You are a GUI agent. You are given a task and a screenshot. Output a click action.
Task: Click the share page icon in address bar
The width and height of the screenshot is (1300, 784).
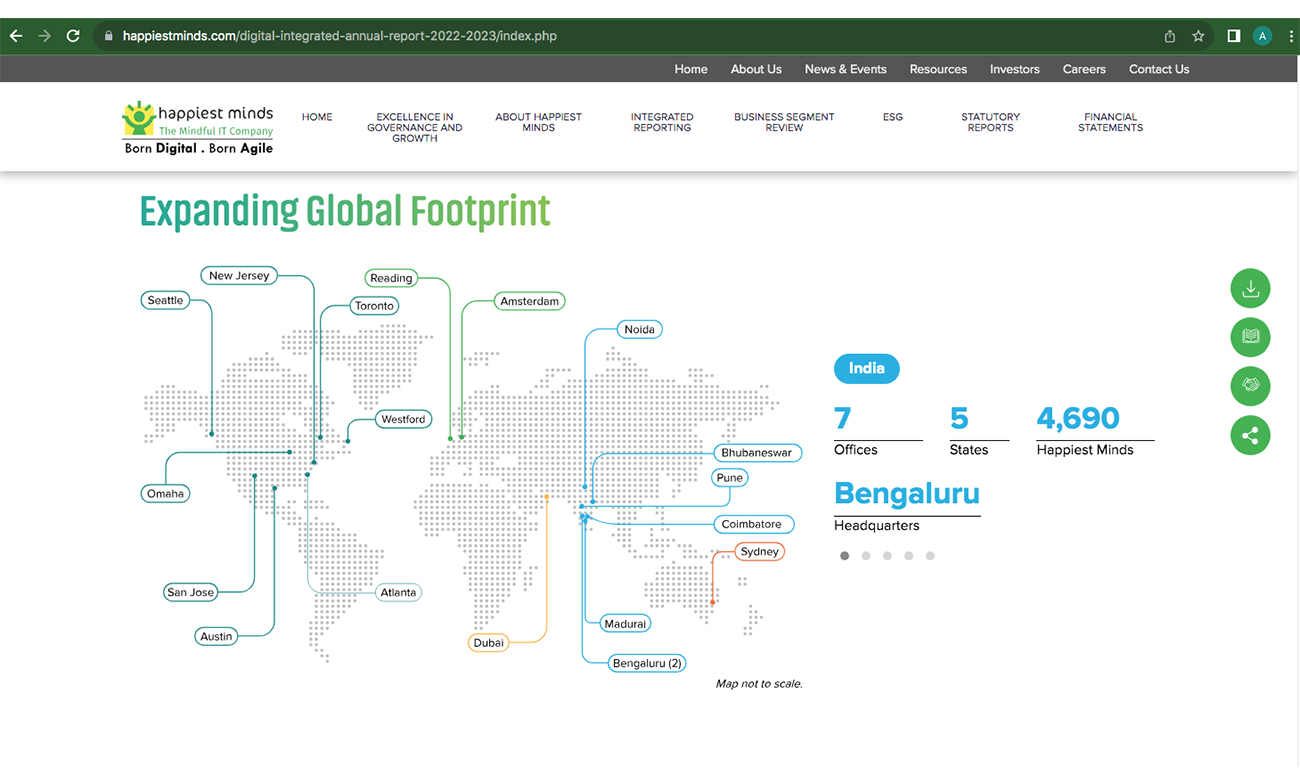click(x=1170, y=36)
